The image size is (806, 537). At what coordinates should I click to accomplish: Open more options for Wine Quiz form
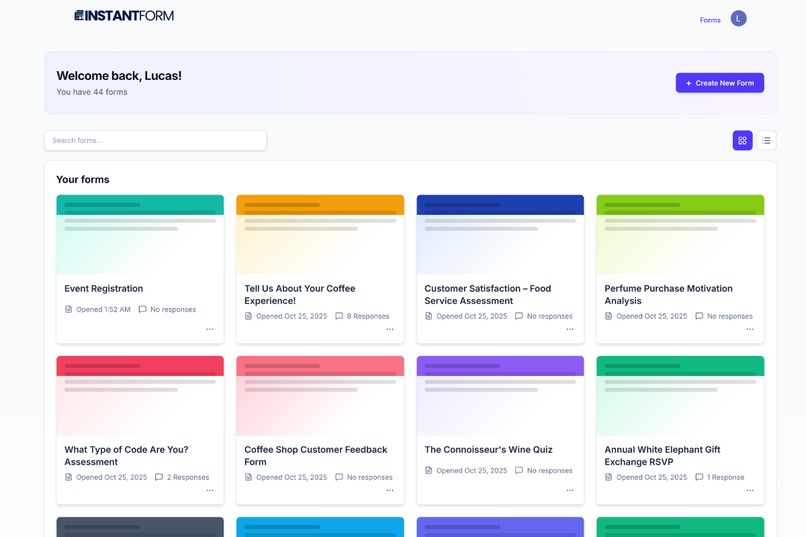pos(570,490)
